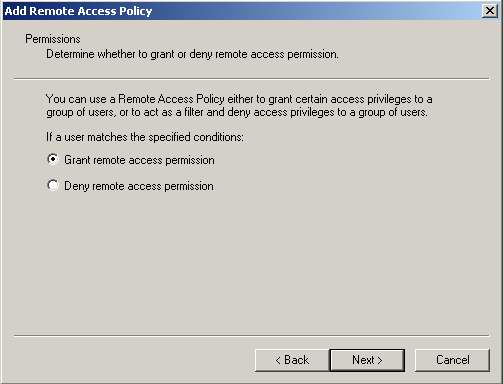
Task: Click the separator line below the header
Action: 252,79
